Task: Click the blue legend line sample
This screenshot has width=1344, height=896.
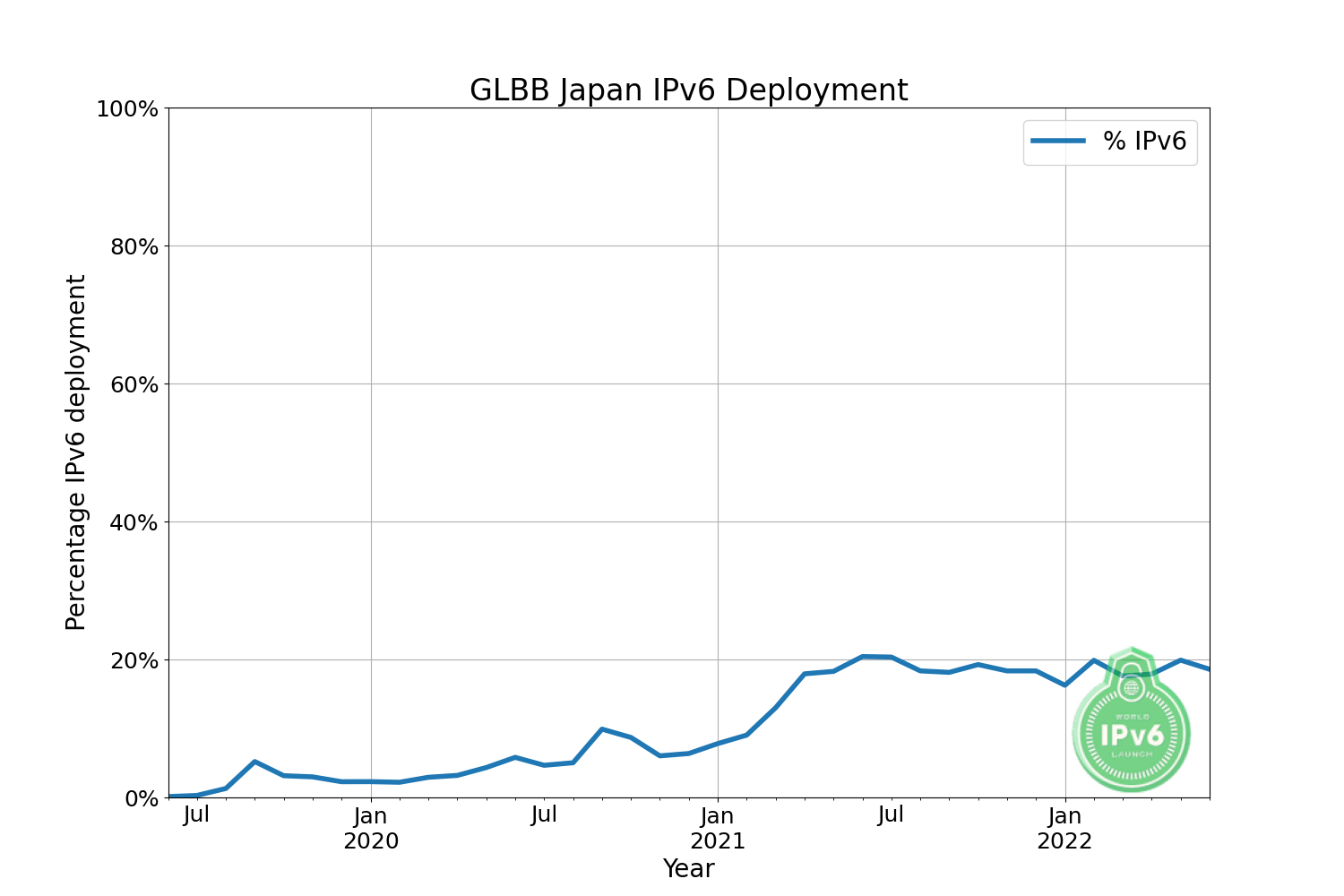Action: pos(1058,141)
